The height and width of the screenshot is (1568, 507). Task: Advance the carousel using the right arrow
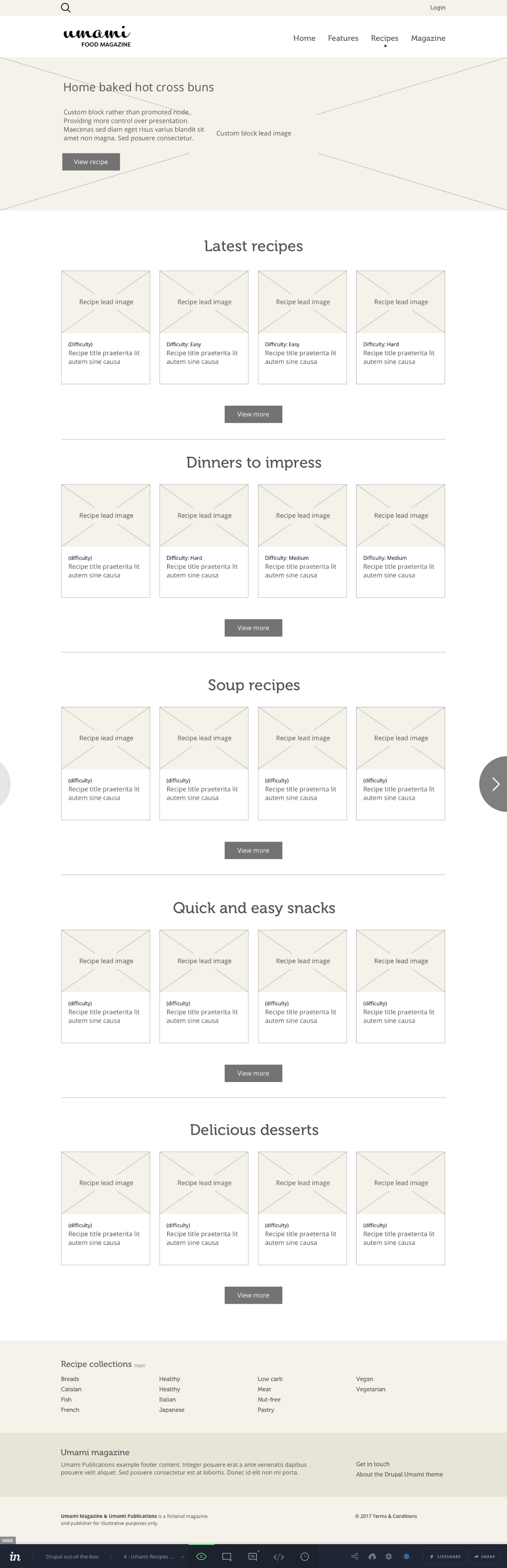tap(495, 784)
